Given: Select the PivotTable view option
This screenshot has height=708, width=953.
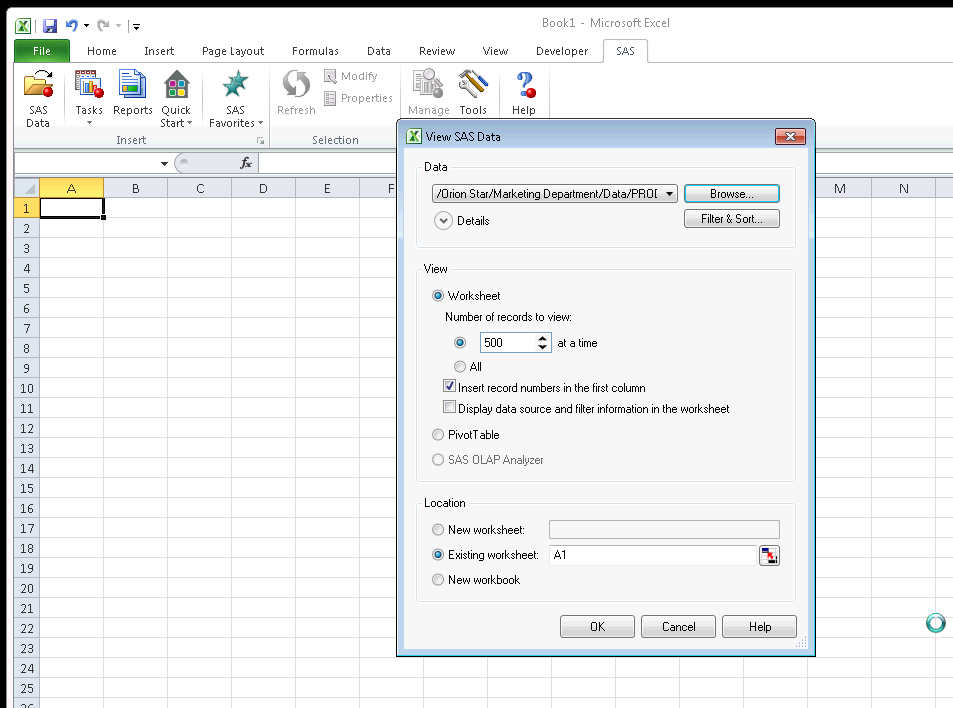Looking at the screenshot, I should pos(438,434).
